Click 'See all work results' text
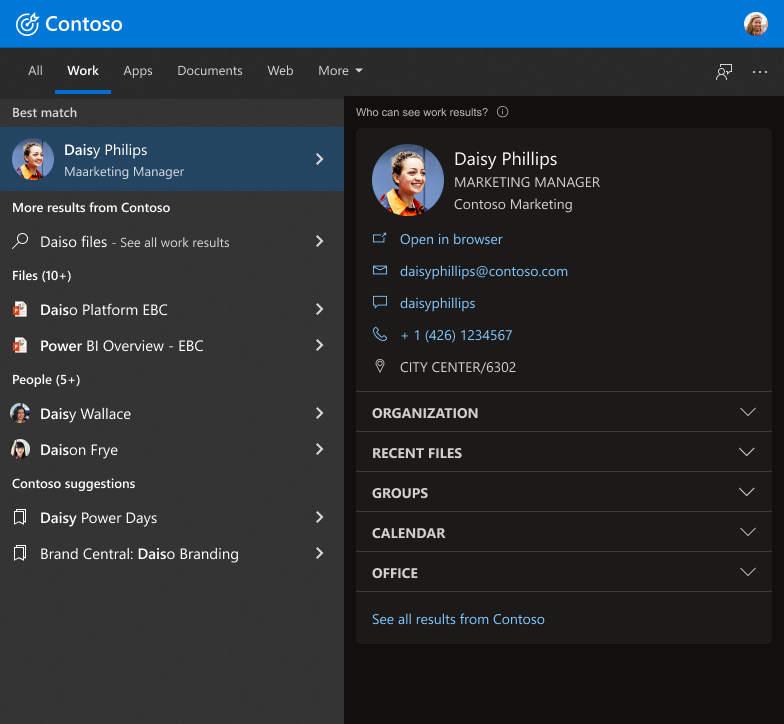This screenshot has width=784, height=724. [174, 242]
